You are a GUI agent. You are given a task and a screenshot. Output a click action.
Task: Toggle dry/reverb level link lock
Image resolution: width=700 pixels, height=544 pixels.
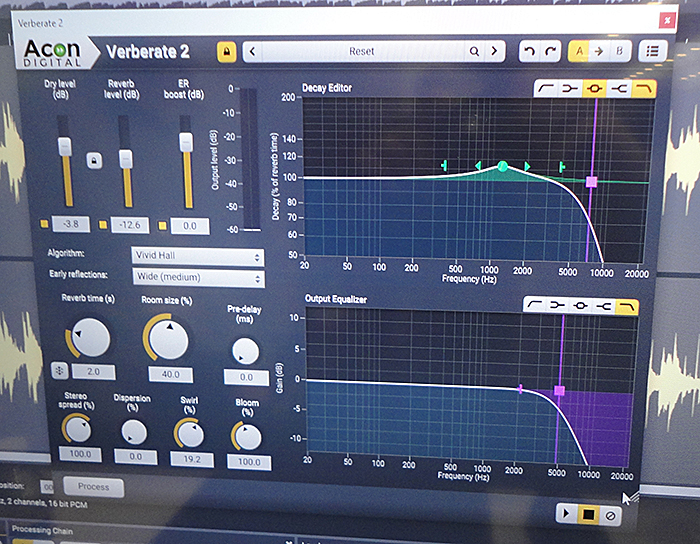94,160
